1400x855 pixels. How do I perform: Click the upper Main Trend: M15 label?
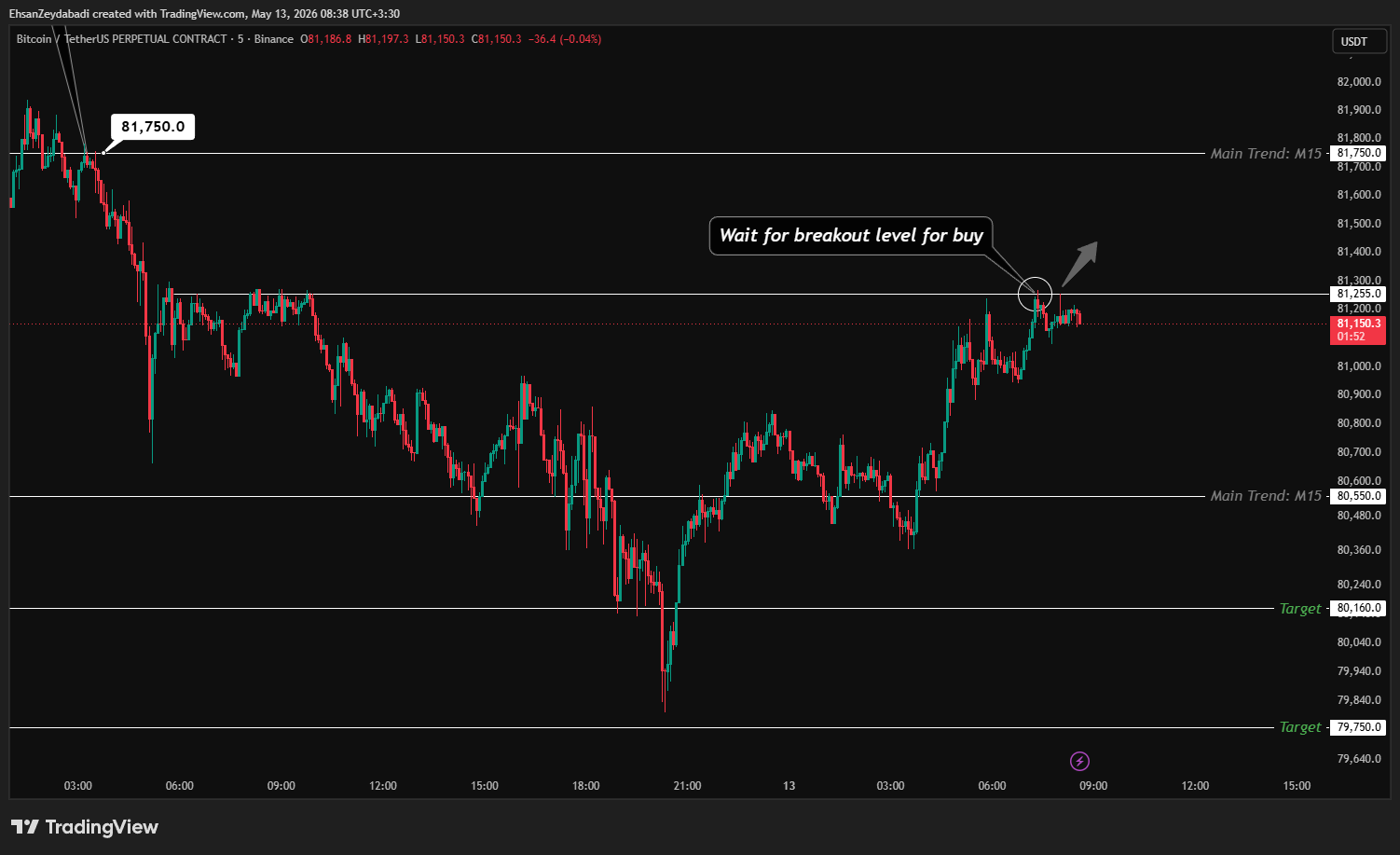point(1266,154)
